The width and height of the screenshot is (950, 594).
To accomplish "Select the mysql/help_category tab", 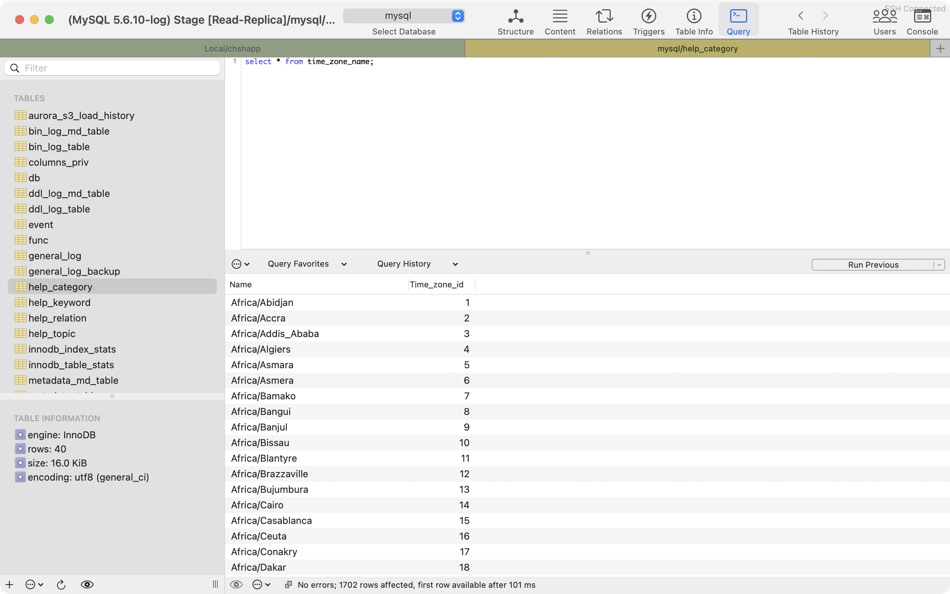I will [697, 48].
